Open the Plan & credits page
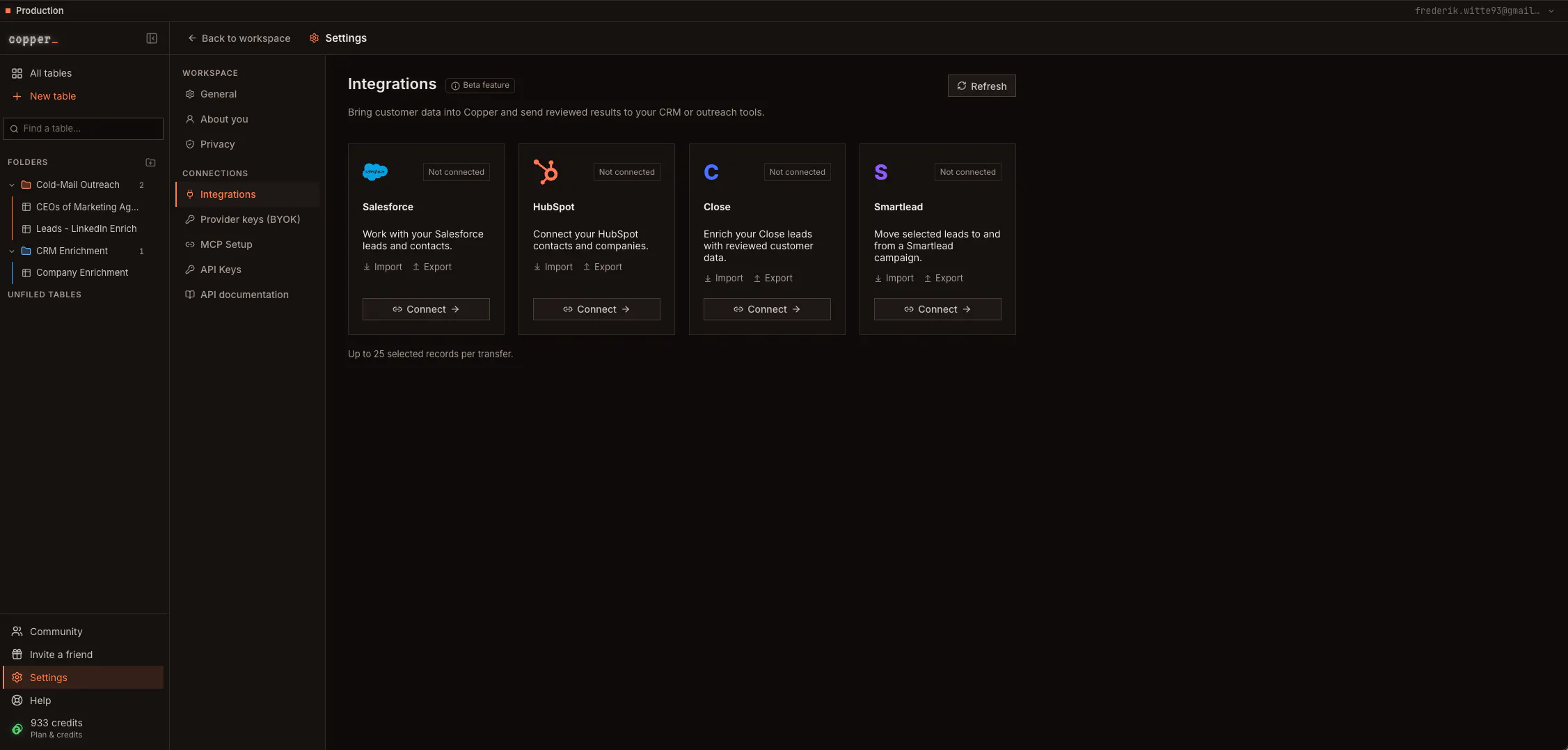The image size is (1568, 750). tap(84, 728)
